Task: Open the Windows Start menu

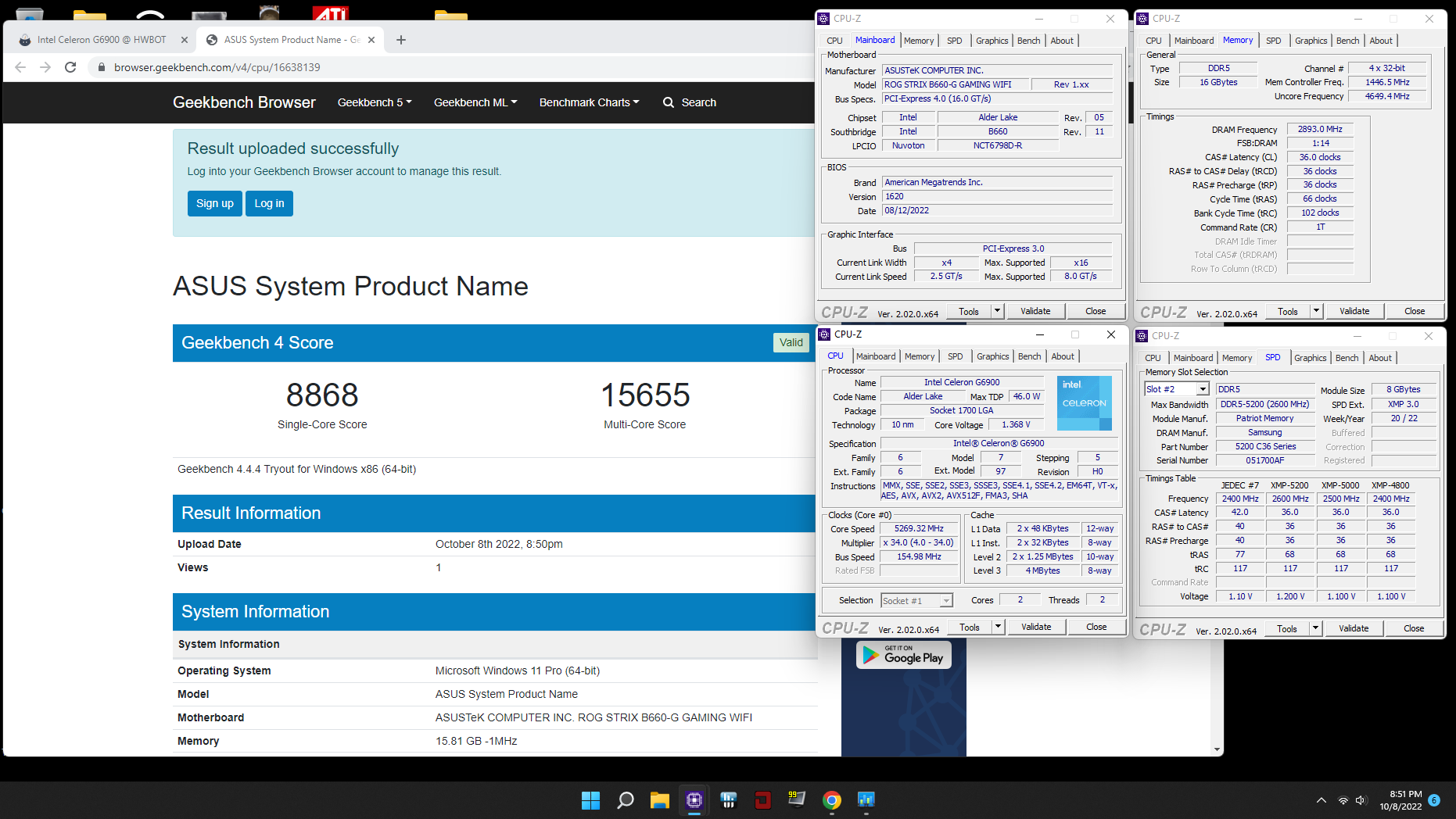Action: 590,800
